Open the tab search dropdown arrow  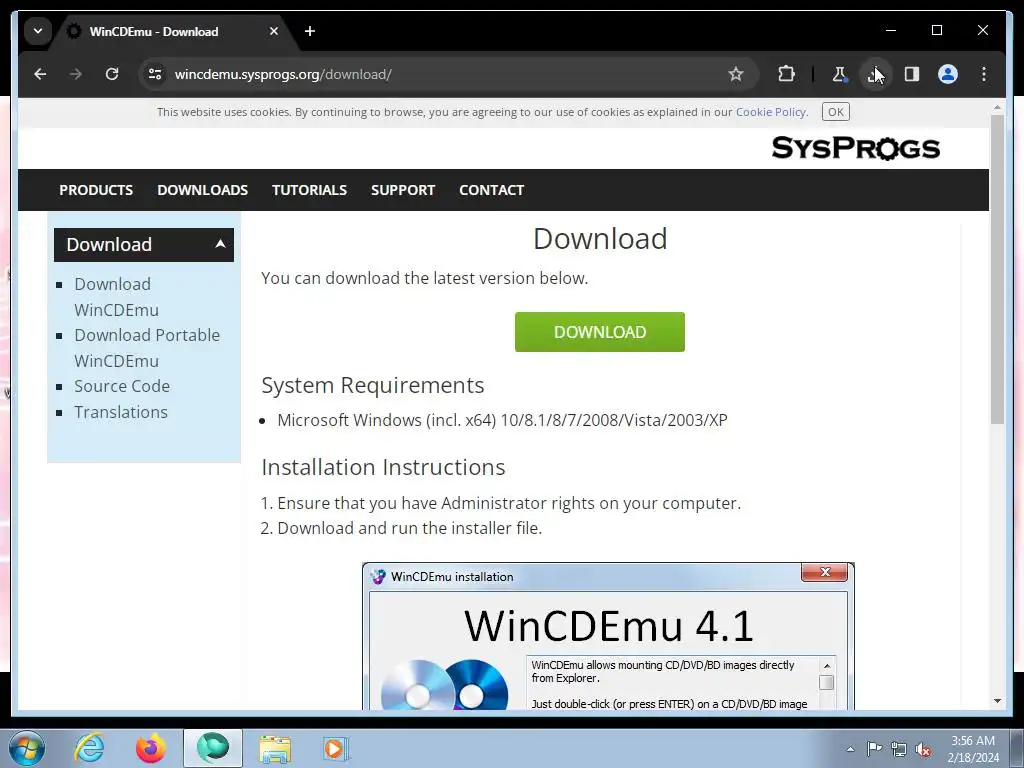point(38,31)
